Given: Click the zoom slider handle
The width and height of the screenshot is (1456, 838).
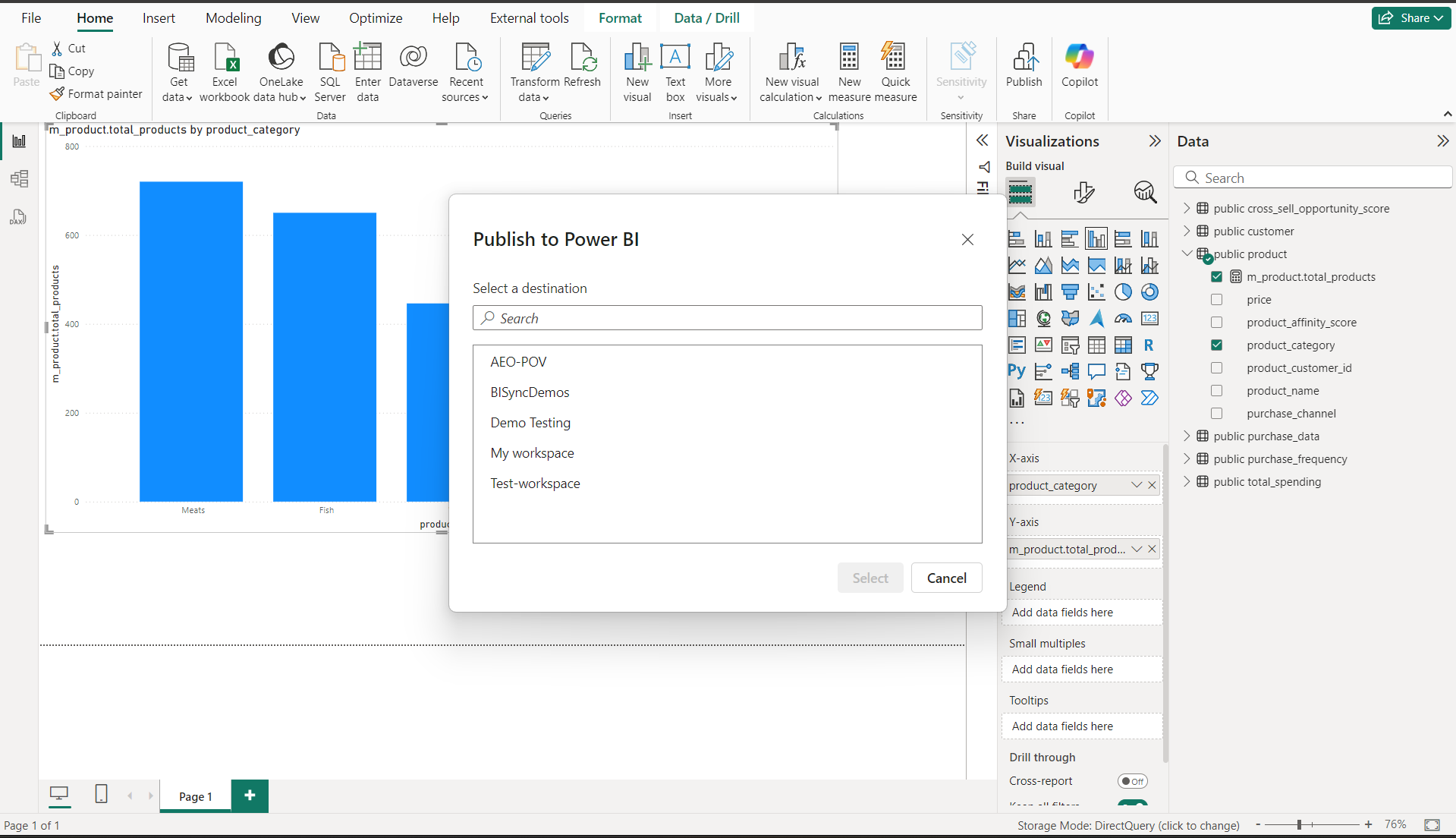Looking at the screenshot, I should pos(1299,824).
